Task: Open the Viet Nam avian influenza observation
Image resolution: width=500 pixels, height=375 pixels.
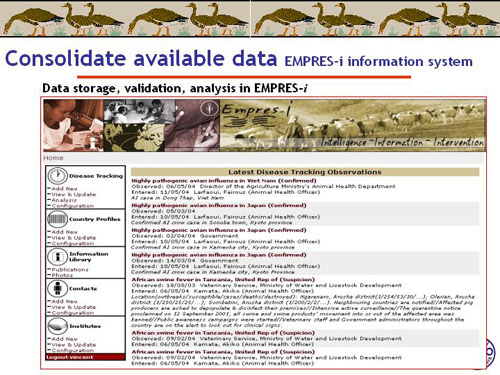Action: pyautogui.click(x=224, y=181)
